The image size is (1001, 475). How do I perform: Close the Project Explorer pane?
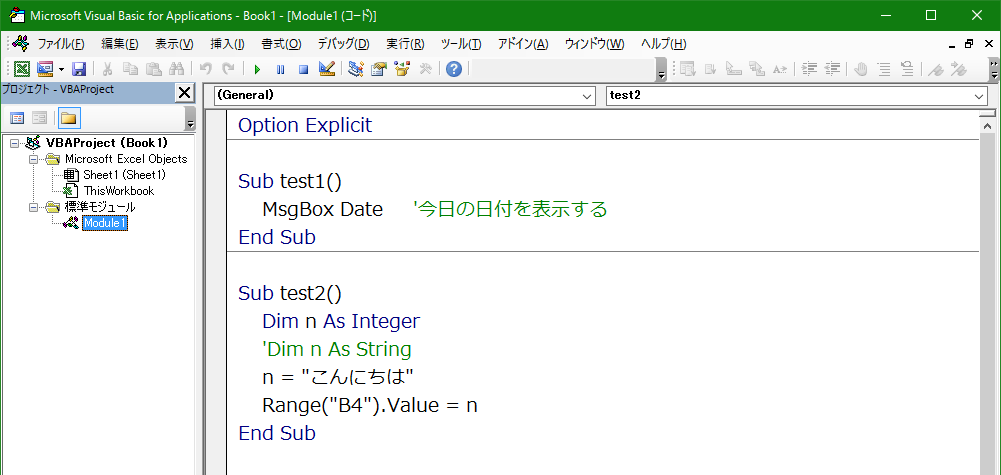[x=184, y=93]
